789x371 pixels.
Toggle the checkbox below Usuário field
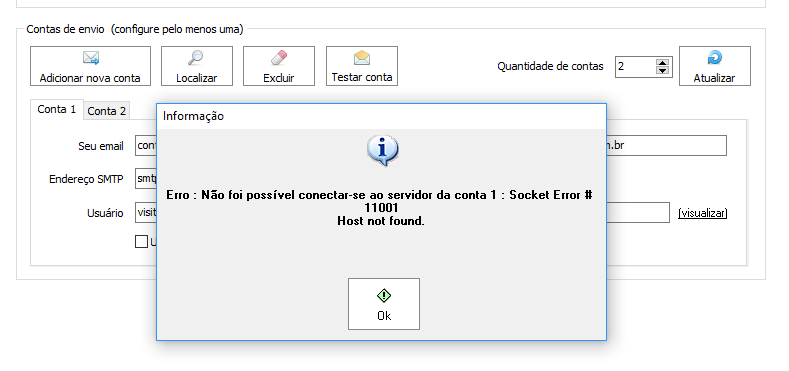pos(141,242)
